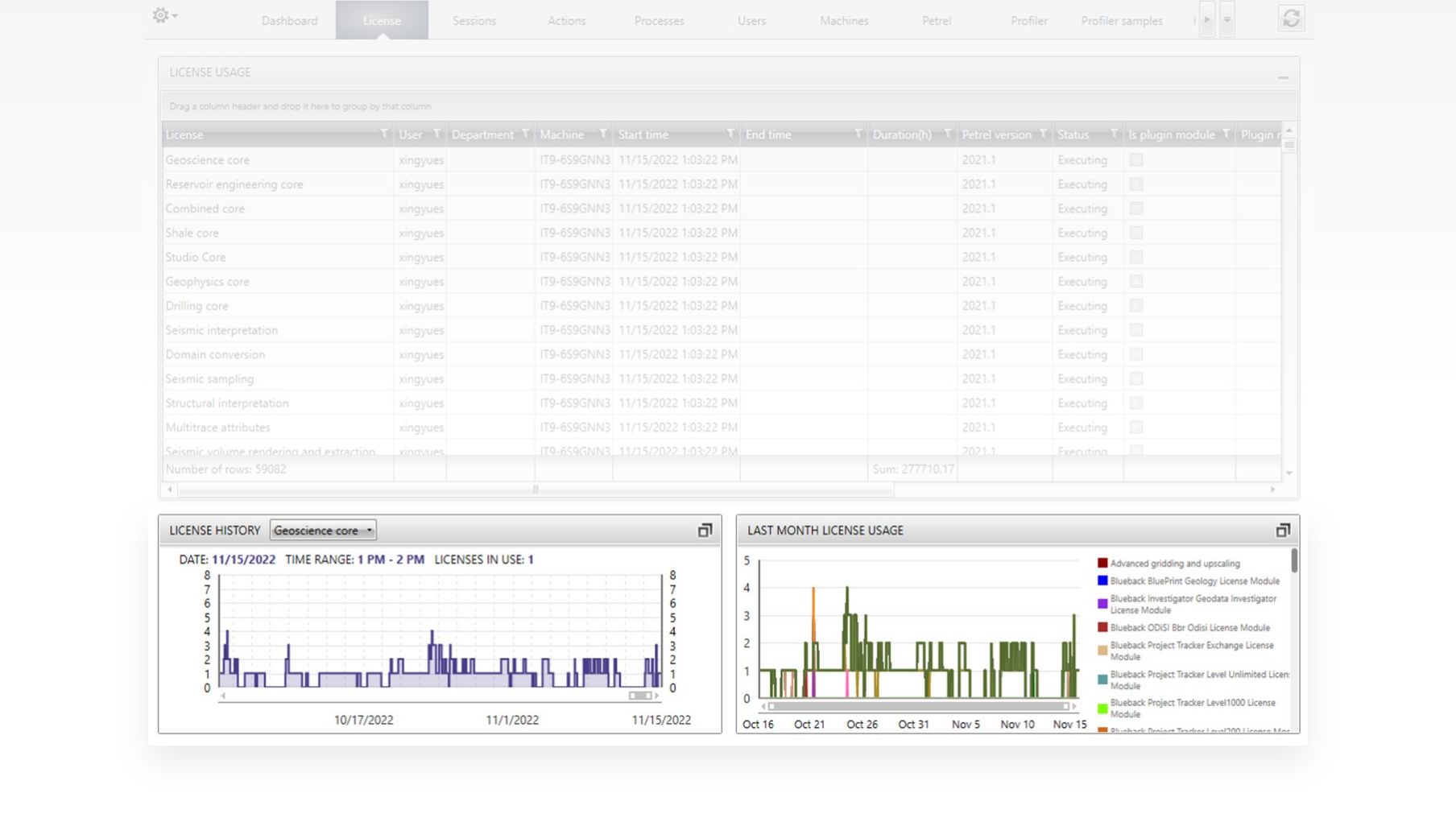Image resolution: width=1456 pixels, height=818 pixels.
Task: Tick plugin module checkbox in Drilling core row
Action: point(1135,306)
